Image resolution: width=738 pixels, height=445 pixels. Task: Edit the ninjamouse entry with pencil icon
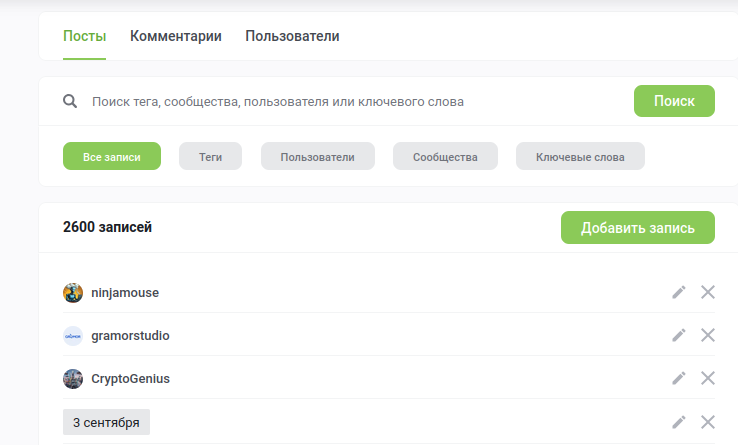679,292
